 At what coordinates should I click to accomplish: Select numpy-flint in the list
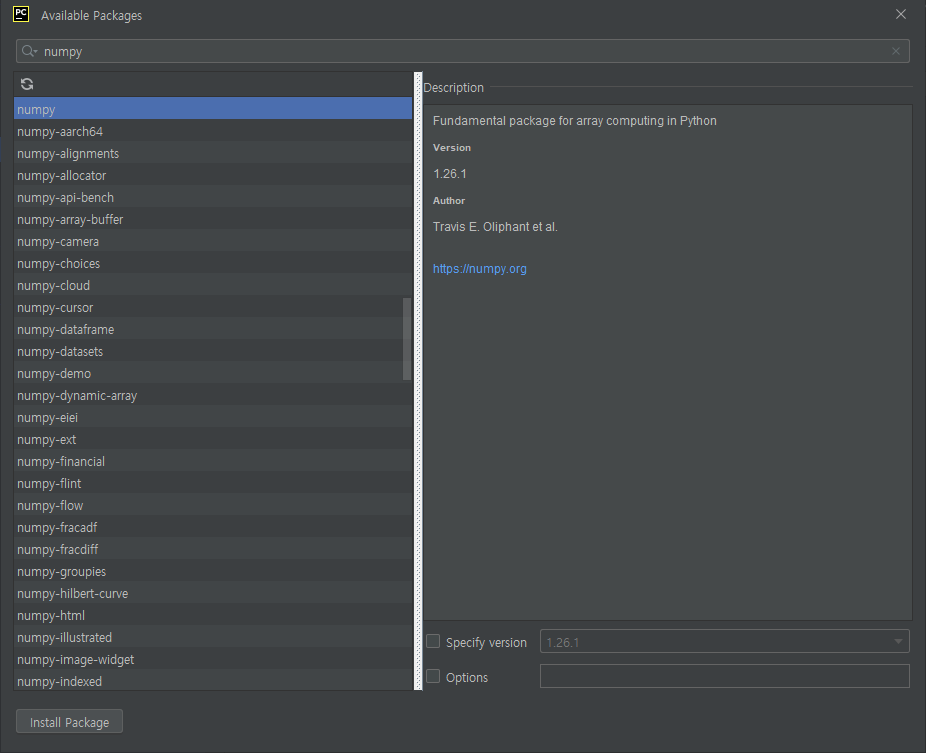[213, 483]
